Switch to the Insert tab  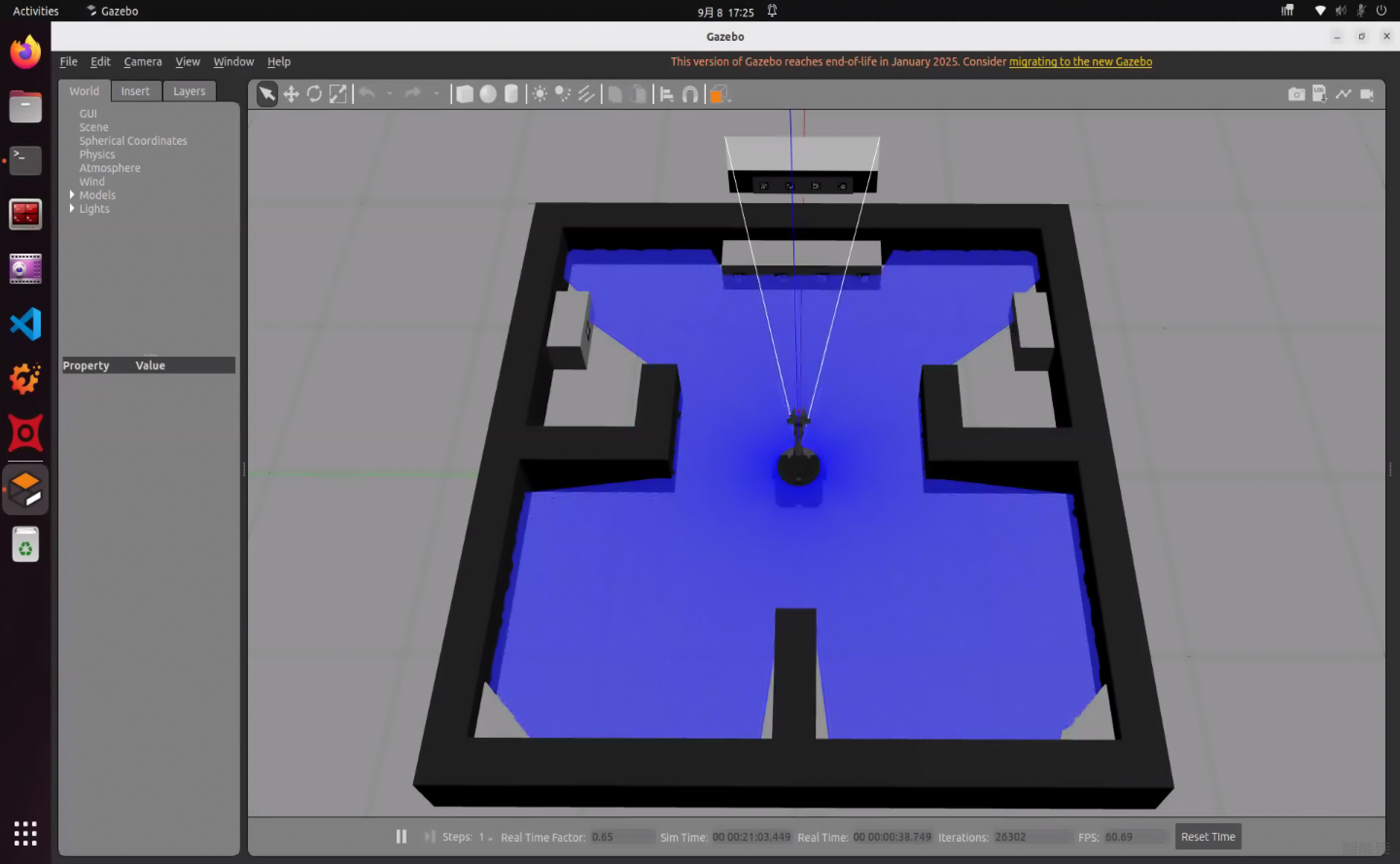click(135, 91)
